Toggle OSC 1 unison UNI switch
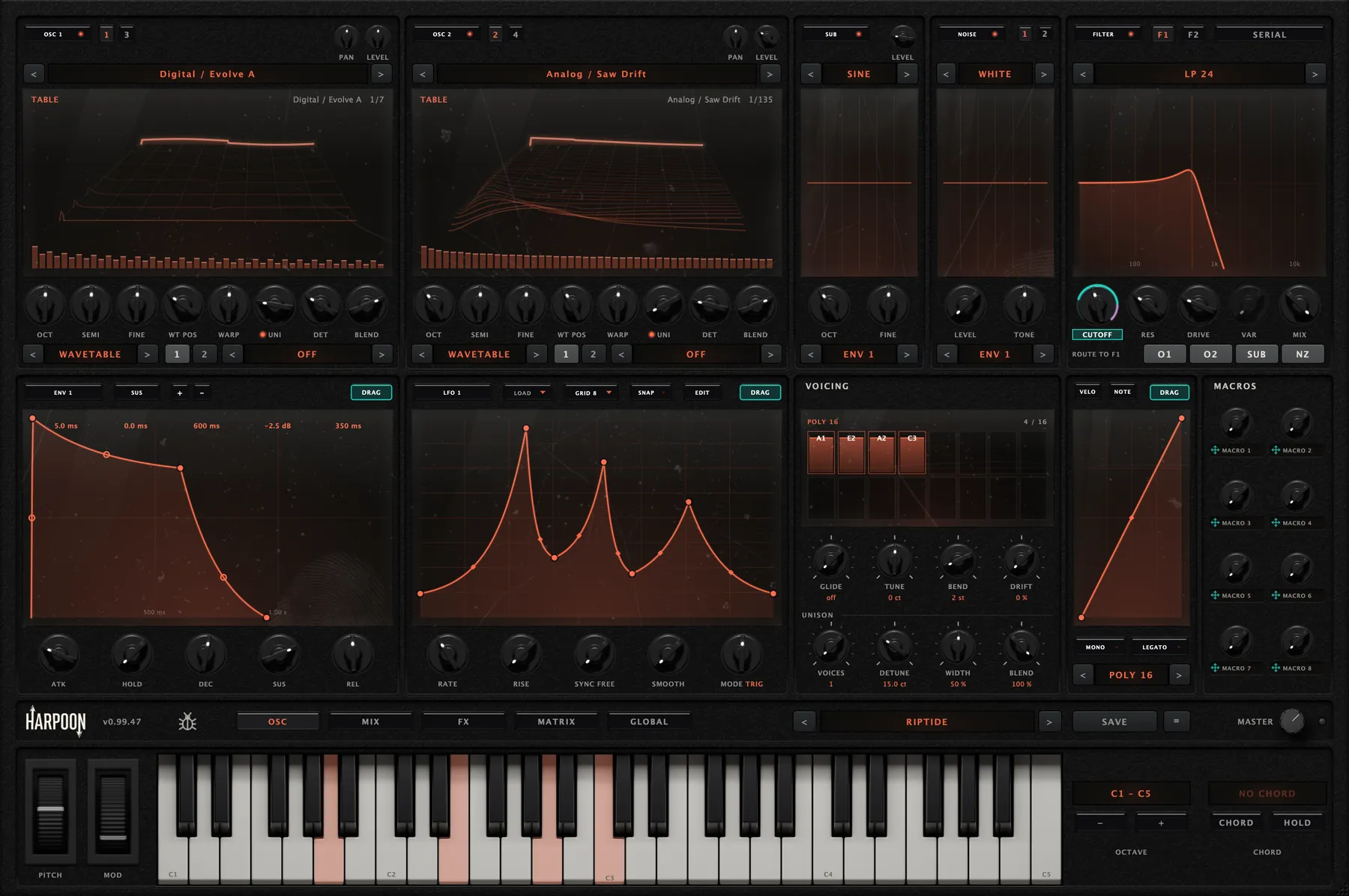The height and width of the screenshot is (896, 1349). coord(263,335)
